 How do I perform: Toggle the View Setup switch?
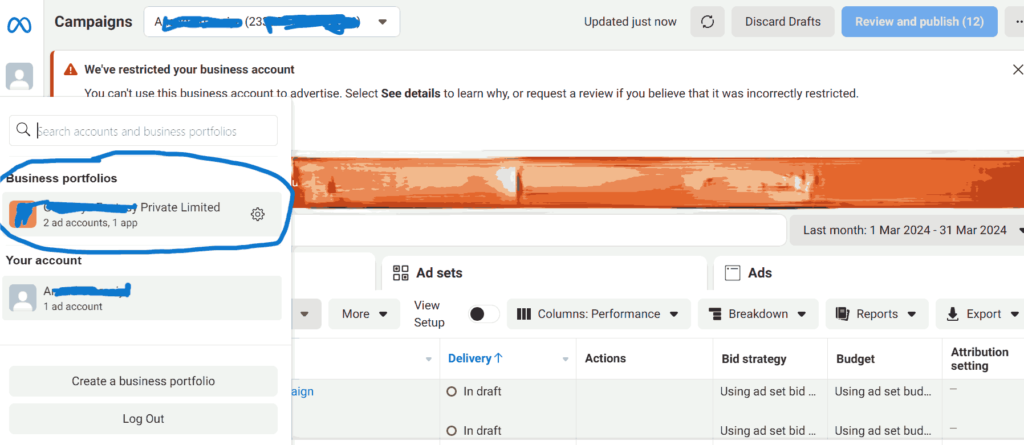tap(484, 314)
